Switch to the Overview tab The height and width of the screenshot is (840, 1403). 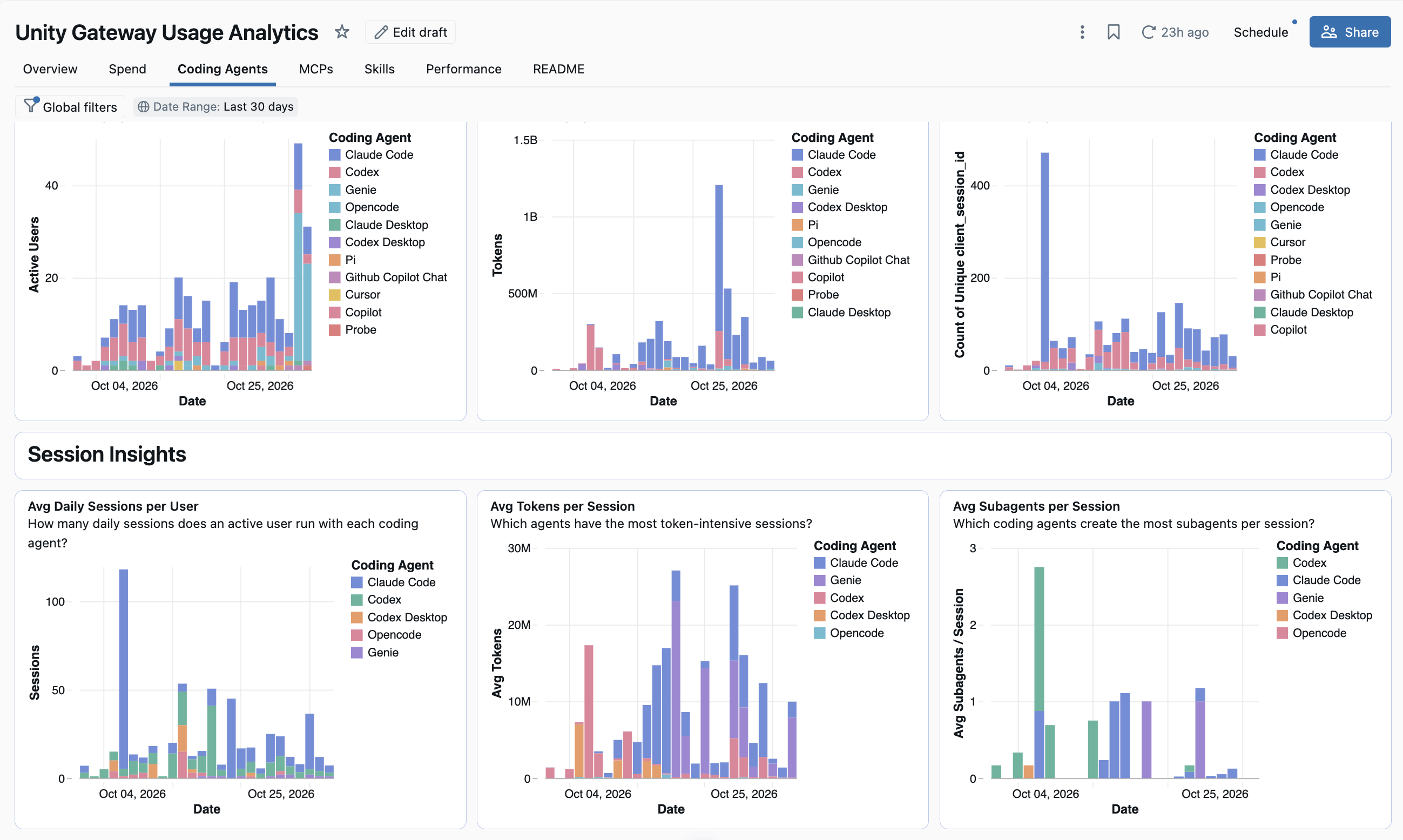(50, 69)
